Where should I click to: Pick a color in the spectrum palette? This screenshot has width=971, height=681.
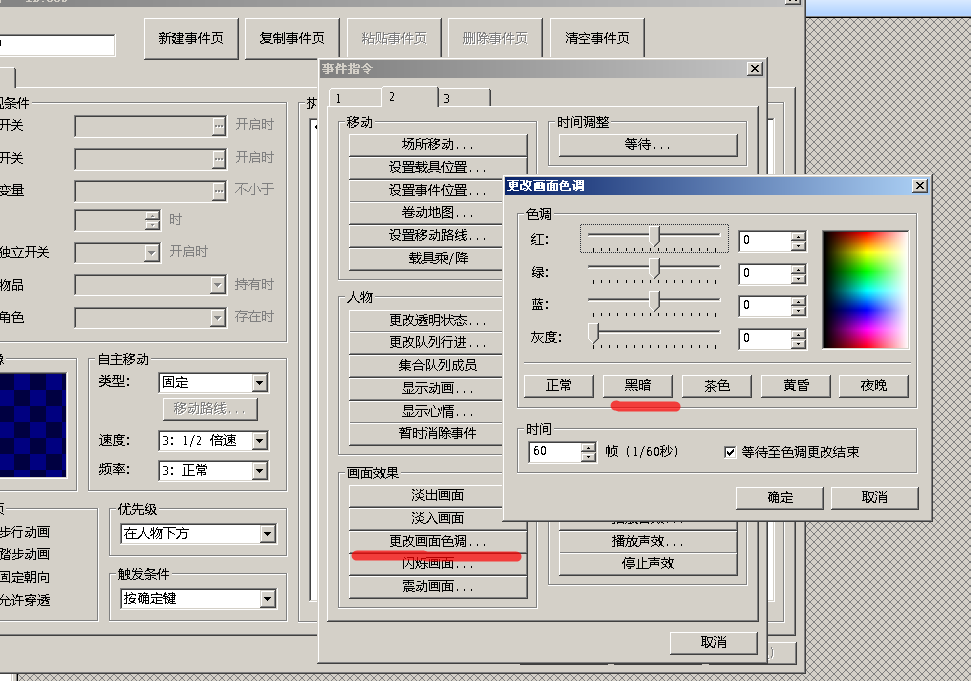pyautogui.click(x=865, y=290)
